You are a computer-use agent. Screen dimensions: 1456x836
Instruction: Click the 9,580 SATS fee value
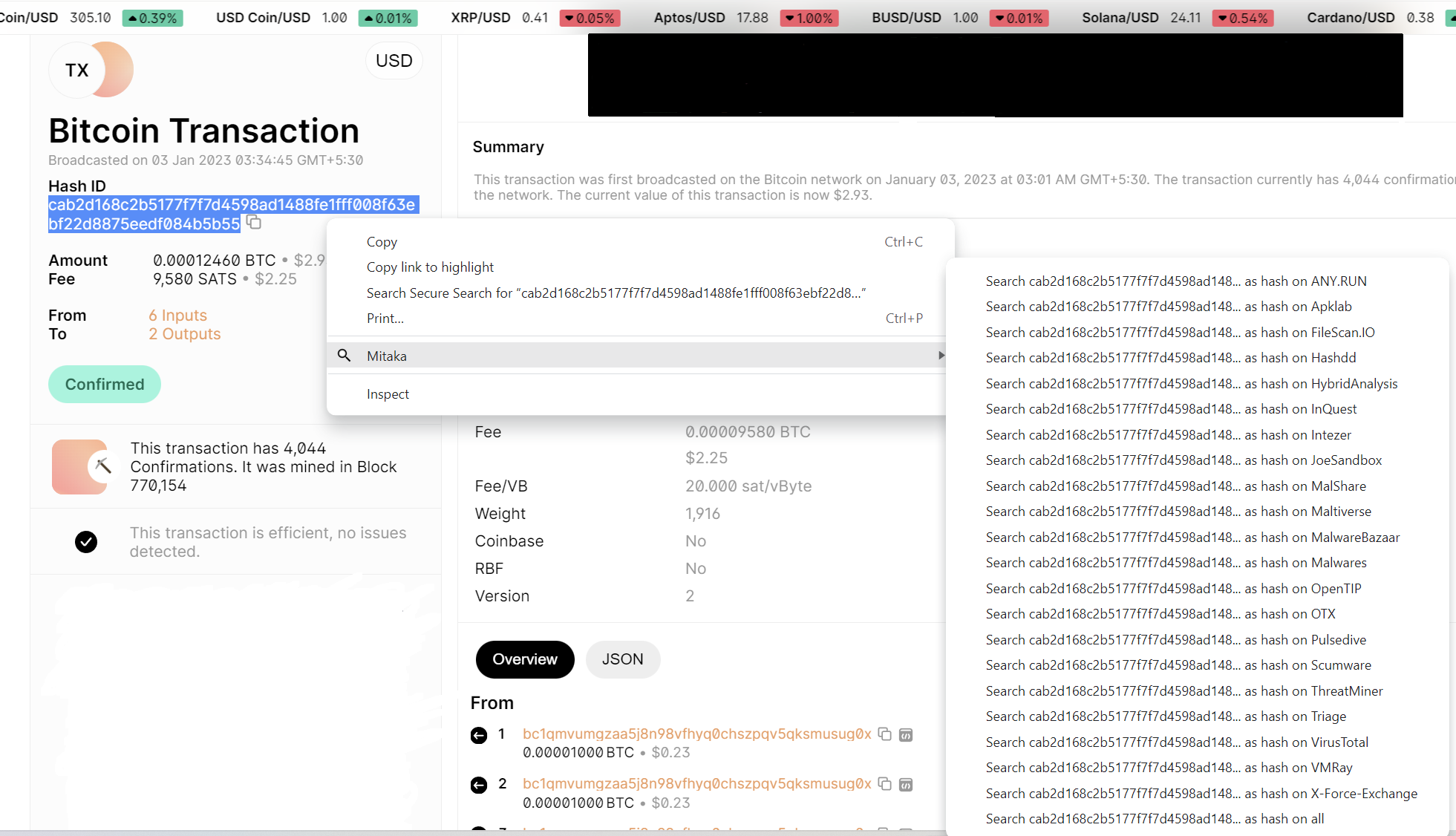pyautogui.click(x=195, y=279)
